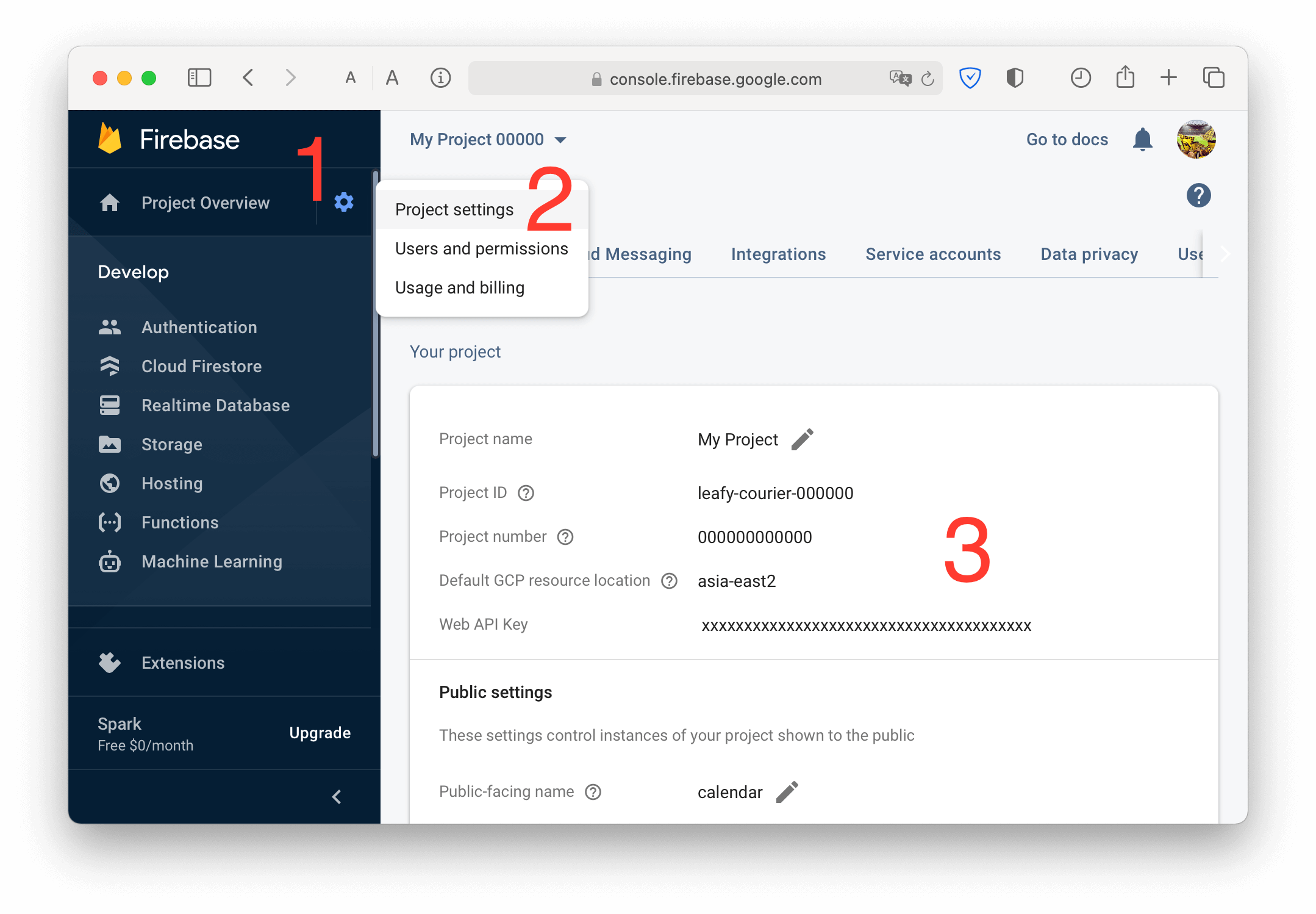Open Users and permissions menu item
Viewport: 1316px width, 914px height.
pos(481,248)
